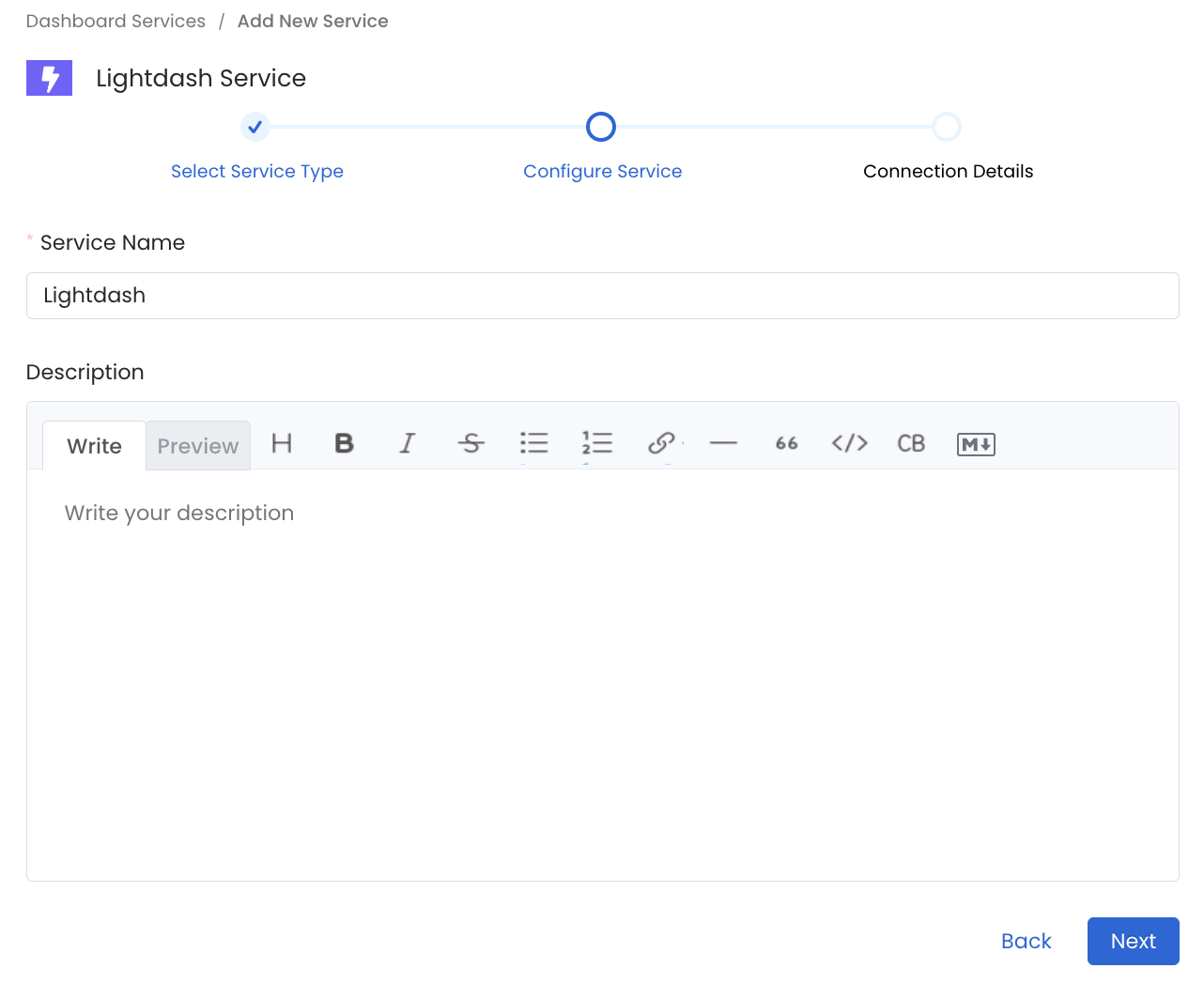
Task: Click the Markdown icon in toolbar
Action: 976,444
